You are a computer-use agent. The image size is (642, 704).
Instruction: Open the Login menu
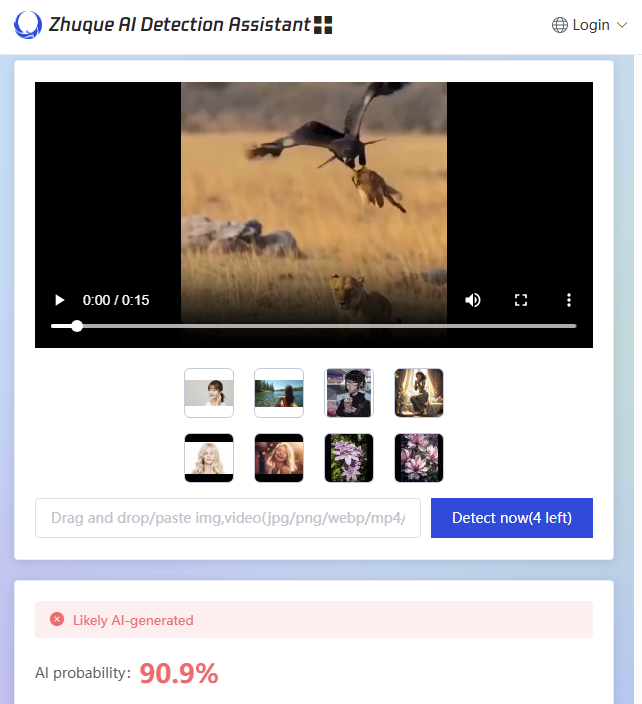tap(590, 25)
